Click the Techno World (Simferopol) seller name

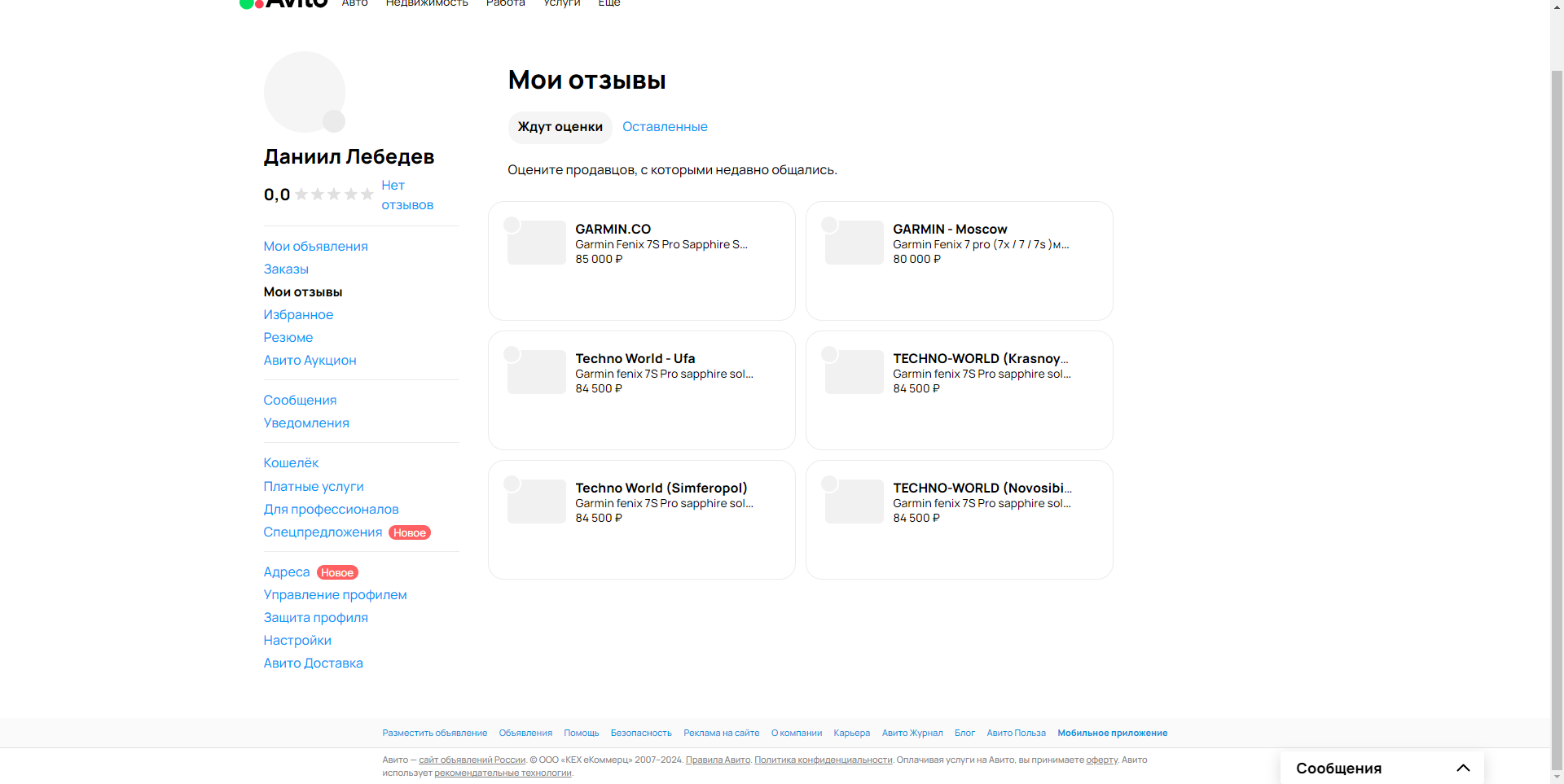661,488
